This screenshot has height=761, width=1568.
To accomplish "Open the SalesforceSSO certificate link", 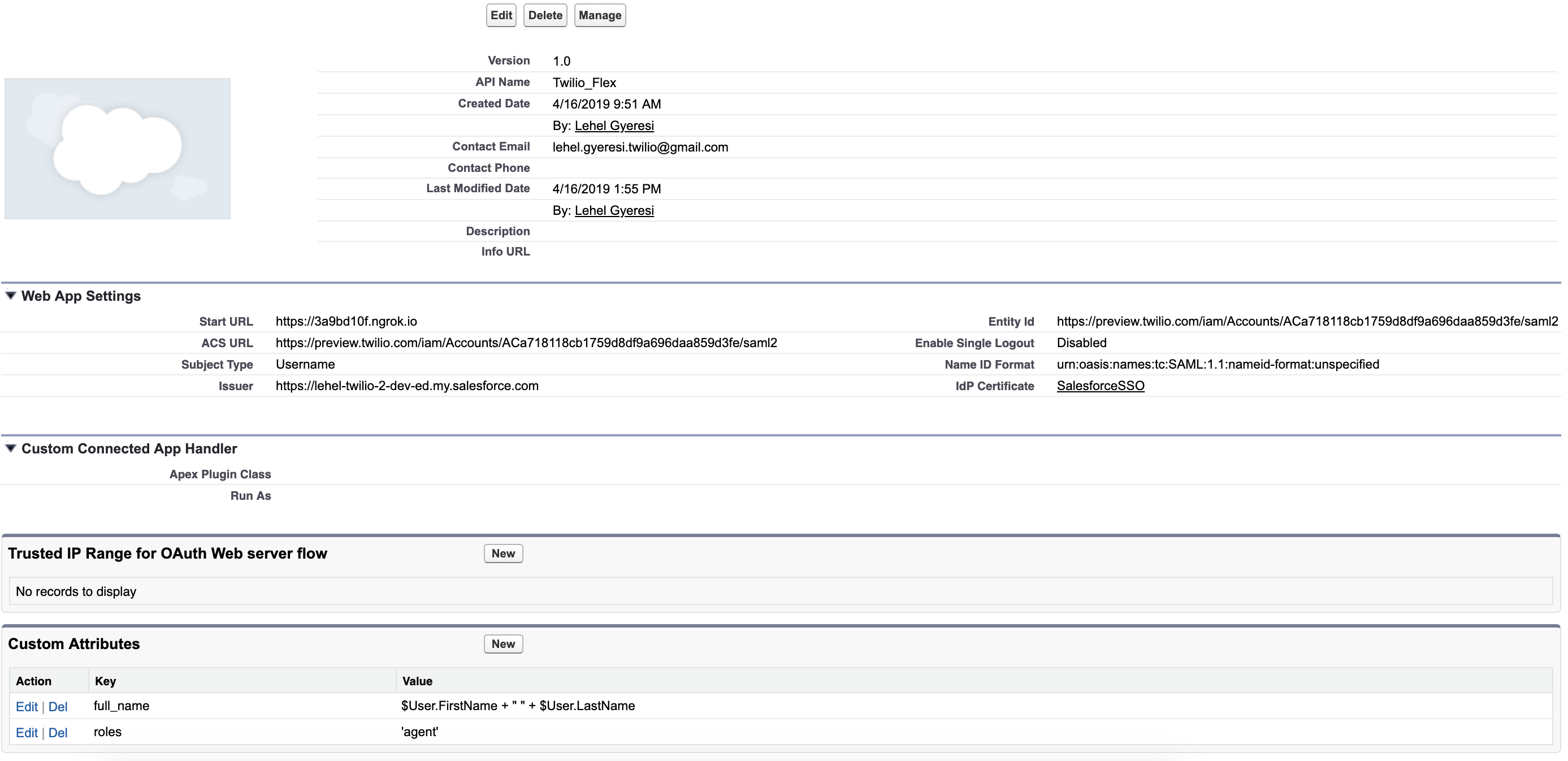I will coord(1099,386).
